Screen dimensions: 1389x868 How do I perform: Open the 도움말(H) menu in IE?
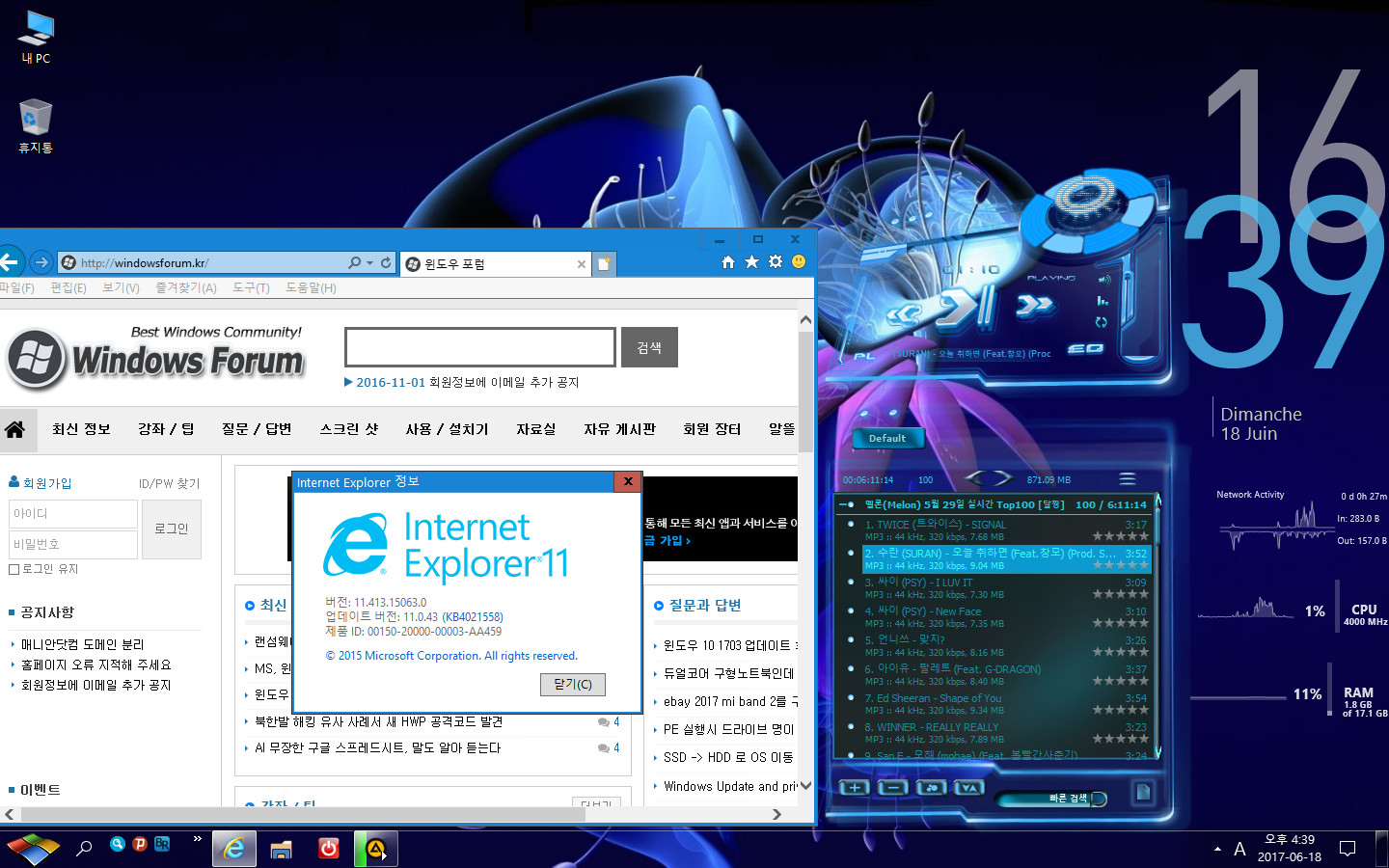[311, 287]
